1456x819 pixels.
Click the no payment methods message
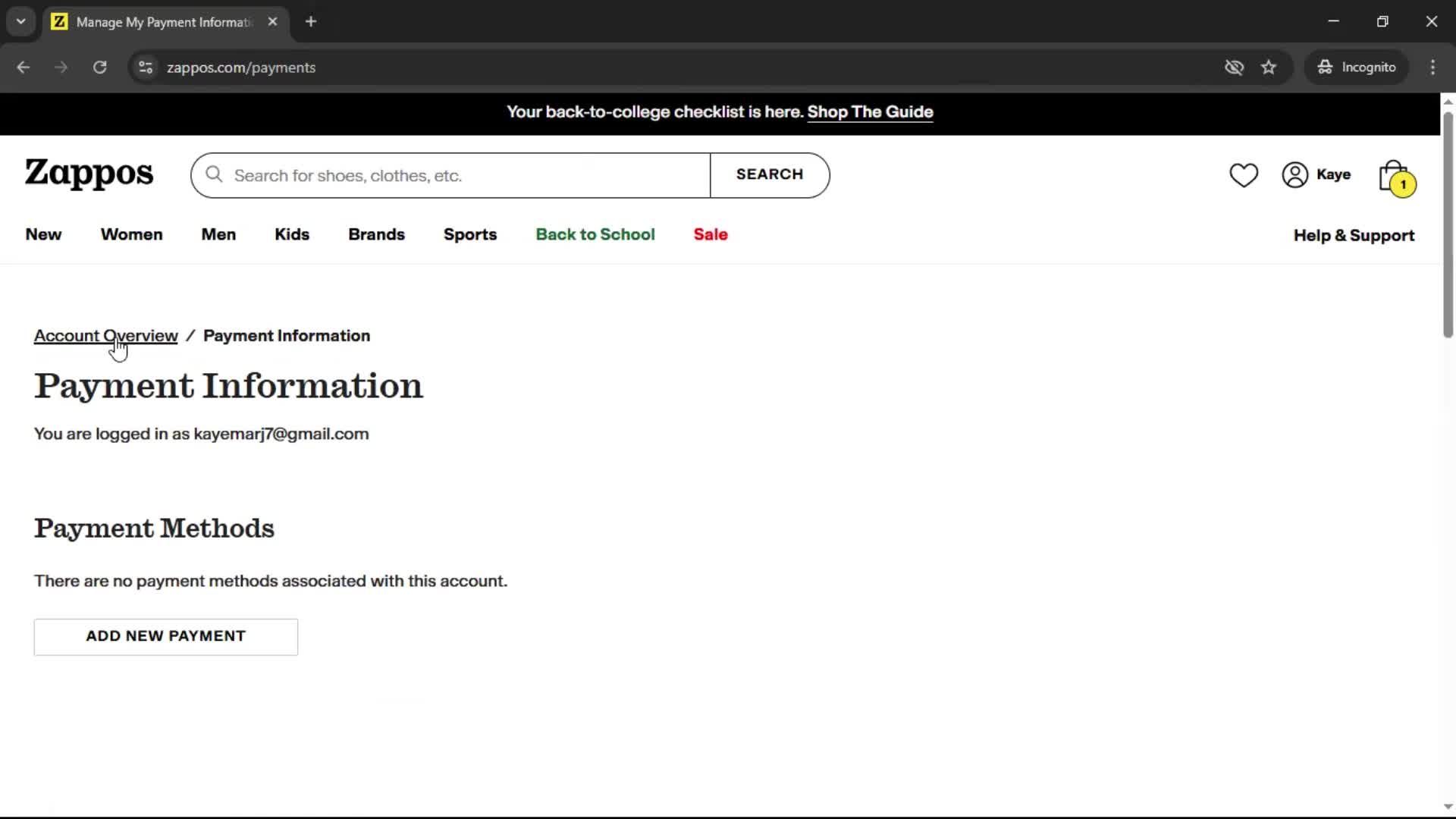pos(271,581)
